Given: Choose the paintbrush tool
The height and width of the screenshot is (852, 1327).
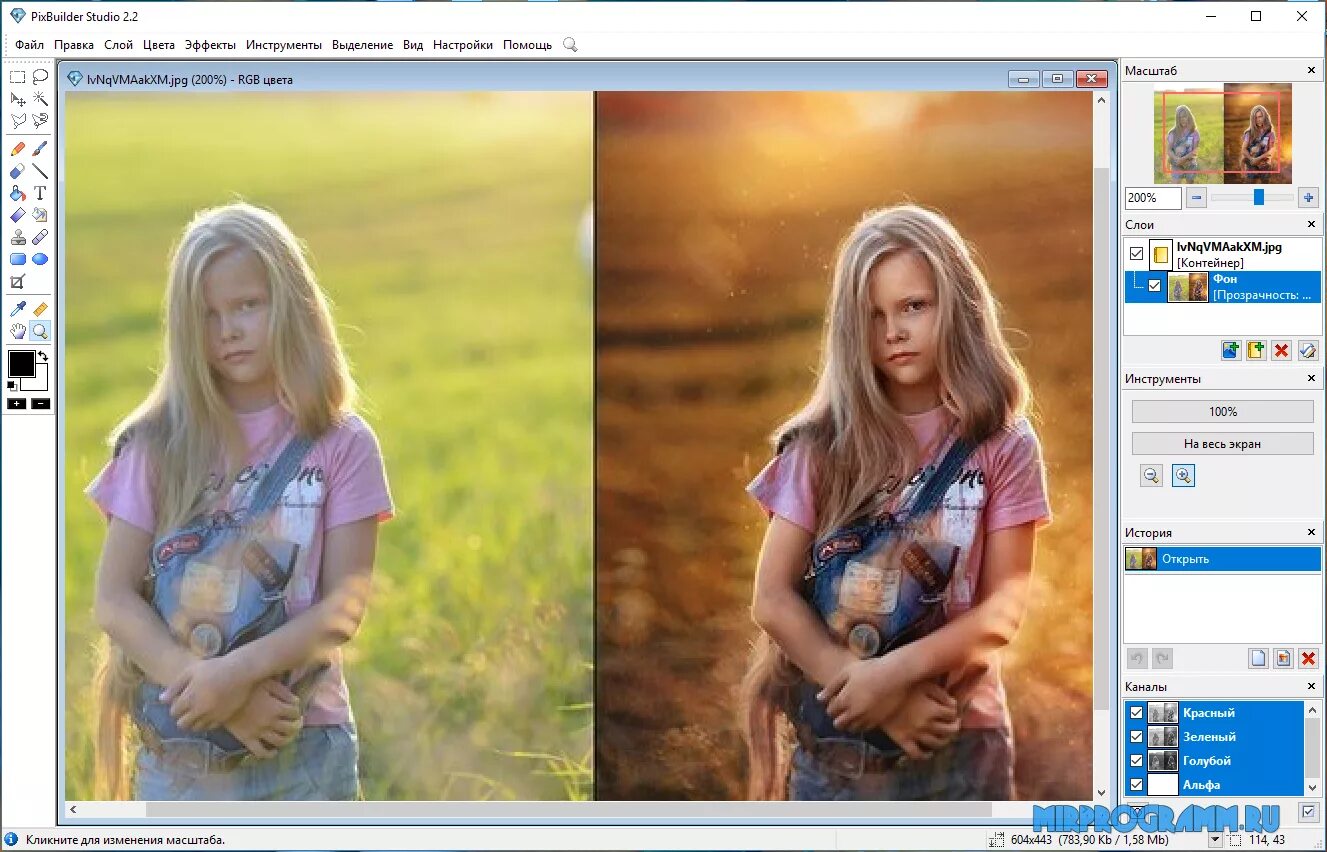Looking at the screenshot, I should 40,149.
